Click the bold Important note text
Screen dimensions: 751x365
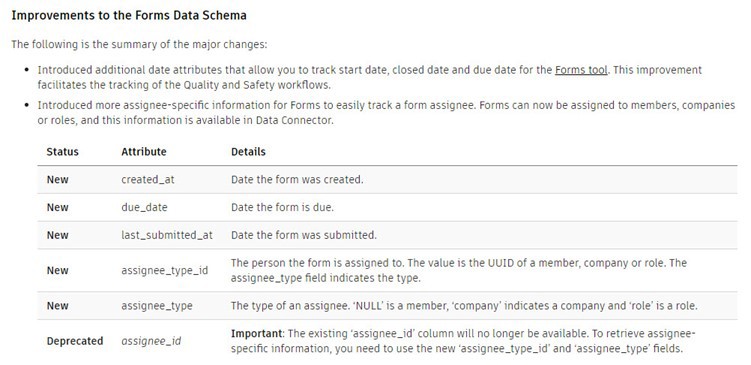tap(257, 333)
